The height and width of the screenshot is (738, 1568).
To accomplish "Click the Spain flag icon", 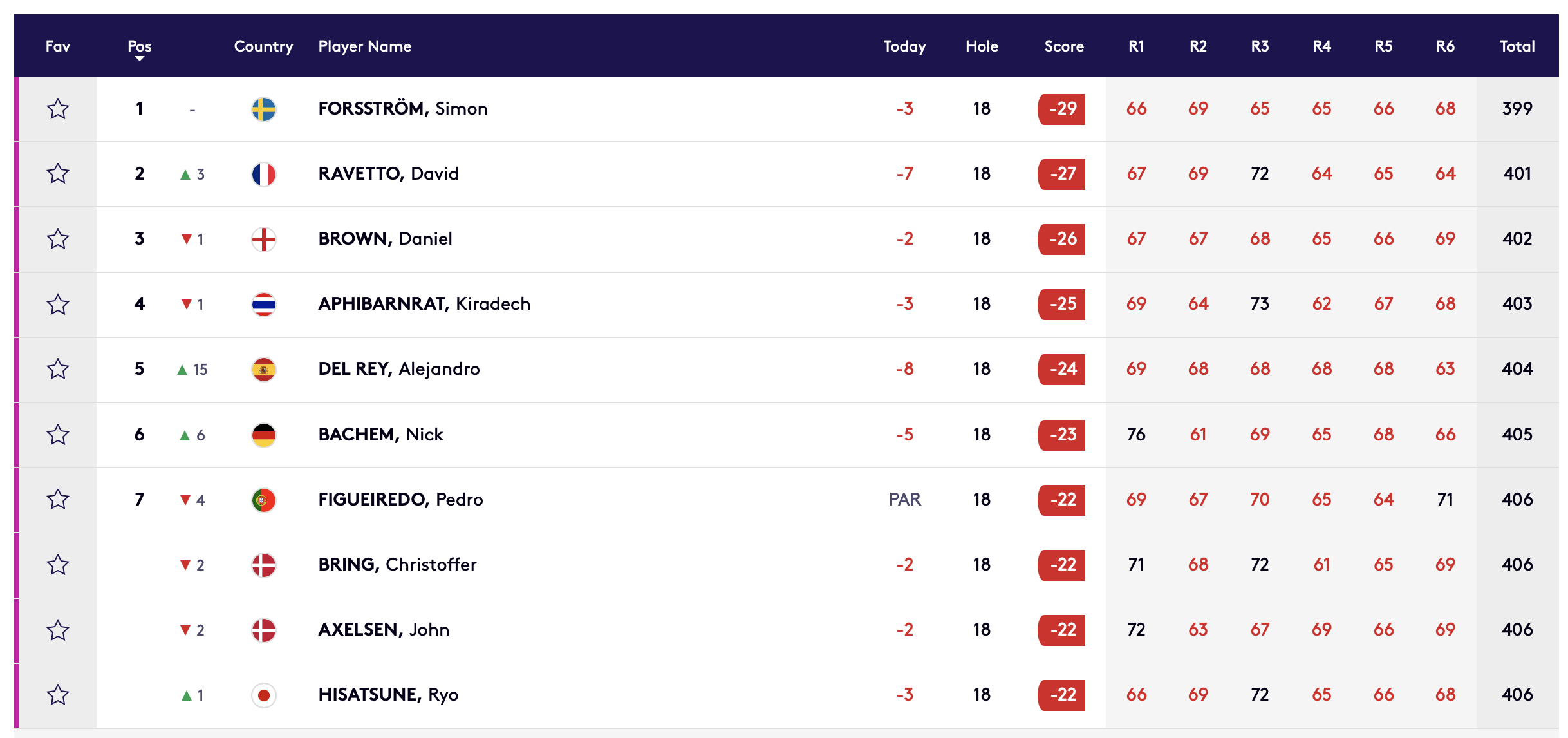I will click(263, 369).
